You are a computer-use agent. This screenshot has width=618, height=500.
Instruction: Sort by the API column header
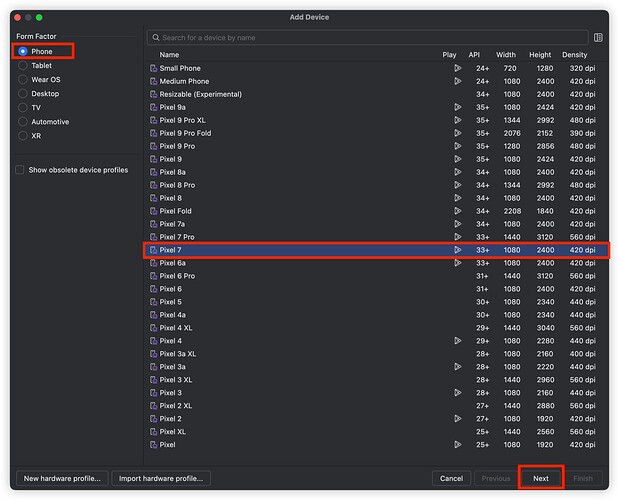point(474,55)
